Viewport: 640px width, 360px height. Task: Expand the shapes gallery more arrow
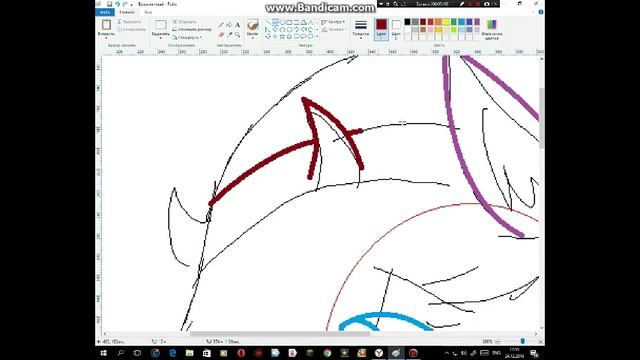(317, 36)
